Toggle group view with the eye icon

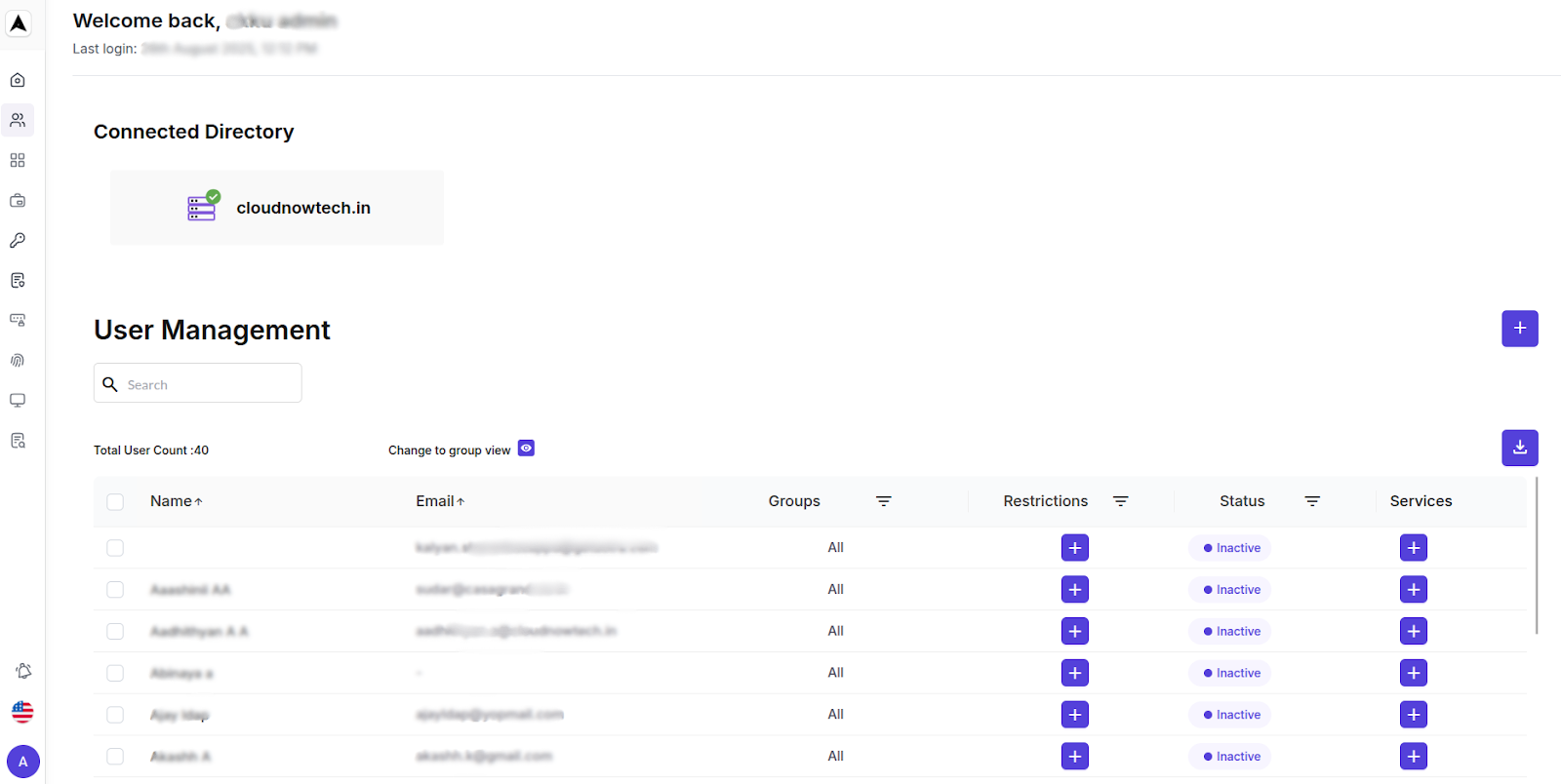526,449
